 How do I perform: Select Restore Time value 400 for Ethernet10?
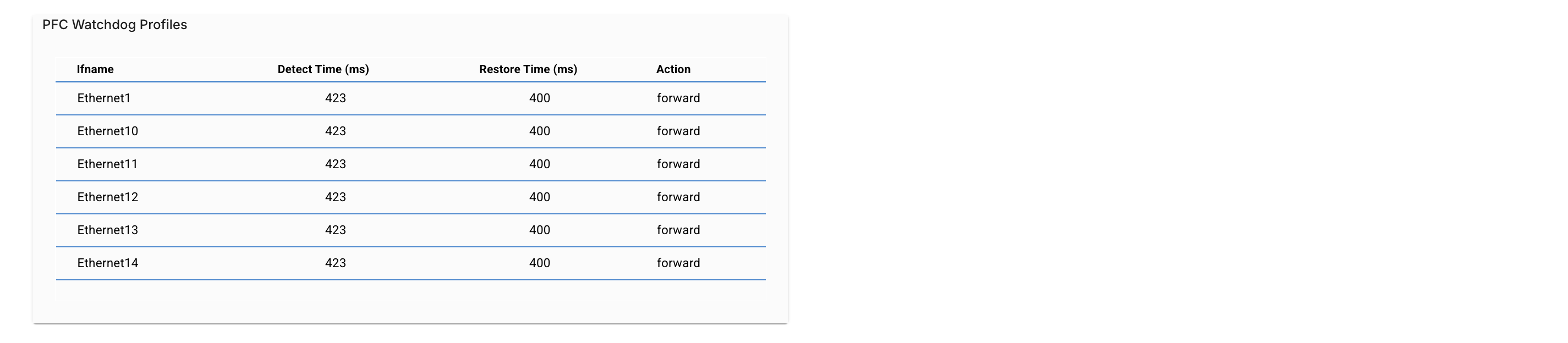click(539, 131)
